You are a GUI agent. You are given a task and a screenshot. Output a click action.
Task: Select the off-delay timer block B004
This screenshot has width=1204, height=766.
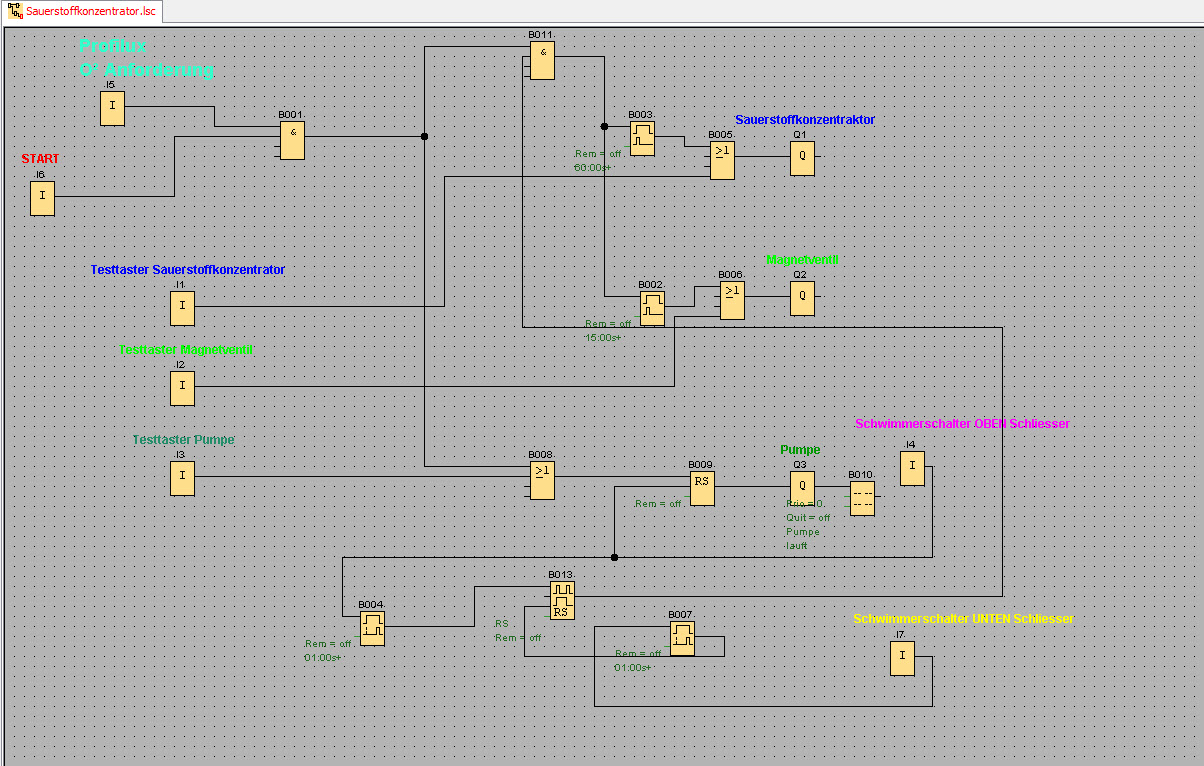(372, 628)
